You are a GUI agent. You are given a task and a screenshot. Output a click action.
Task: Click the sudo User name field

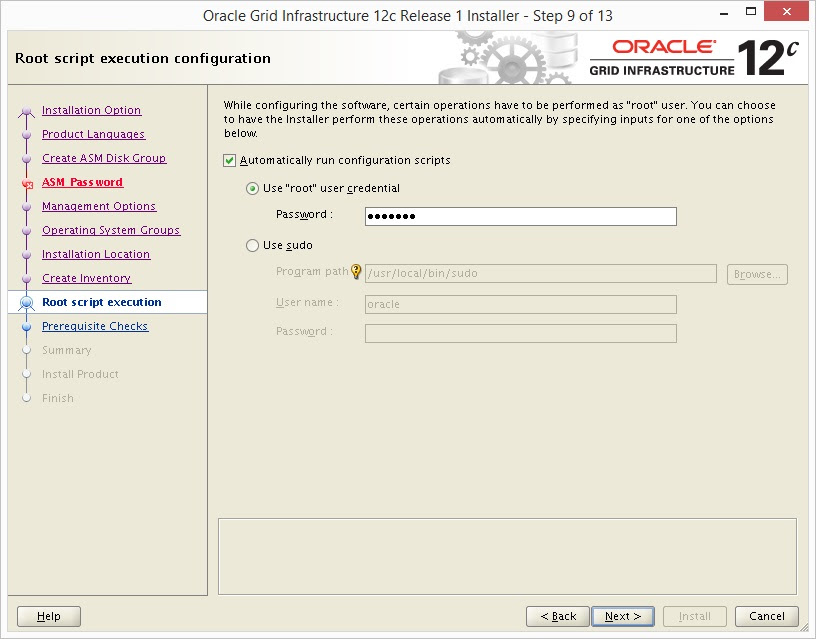tap(520, 304)
